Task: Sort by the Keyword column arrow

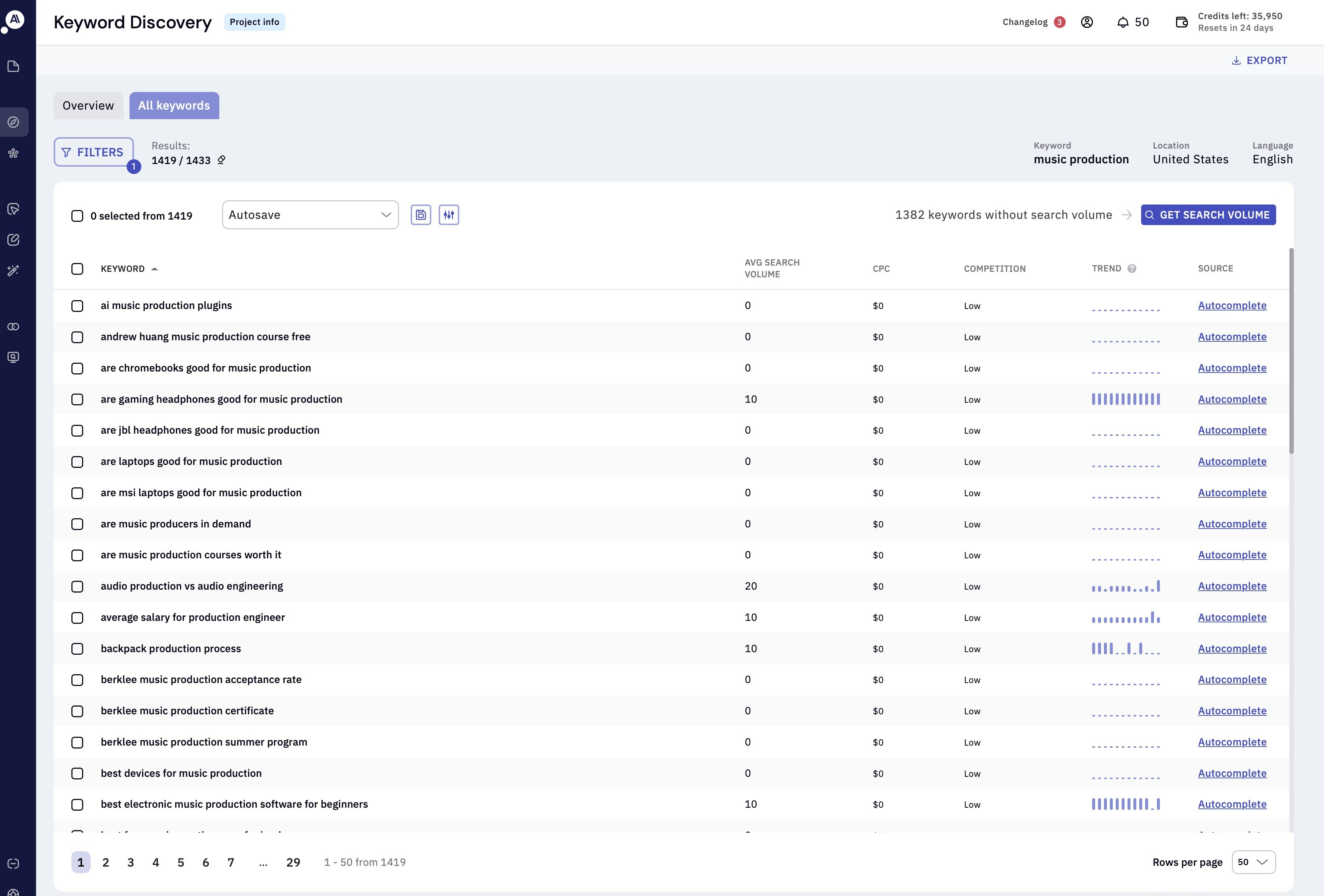Action: pos(155,269)
